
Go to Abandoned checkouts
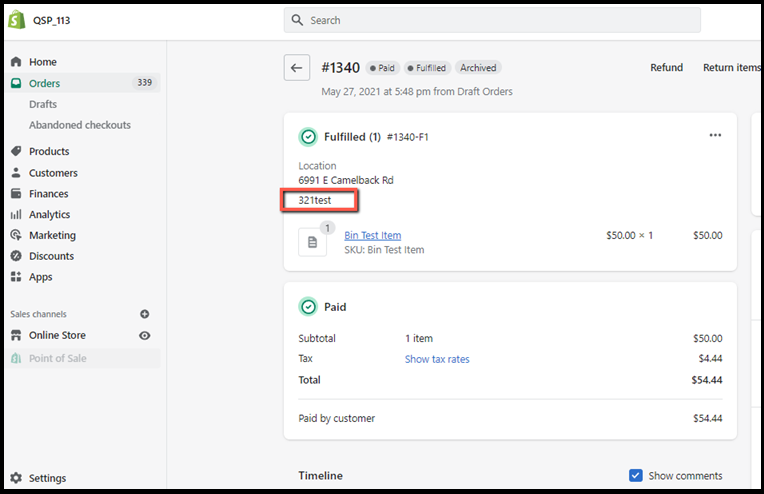pos(80,125)
